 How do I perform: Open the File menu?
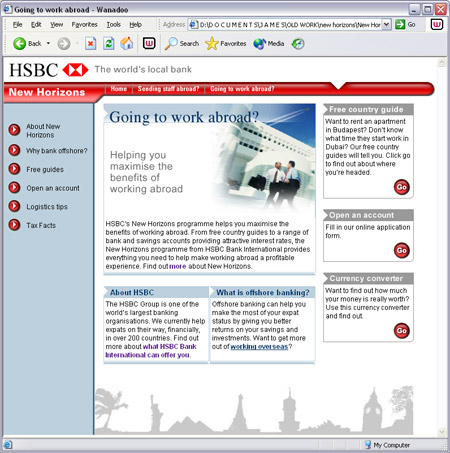[x=17, y=25]
